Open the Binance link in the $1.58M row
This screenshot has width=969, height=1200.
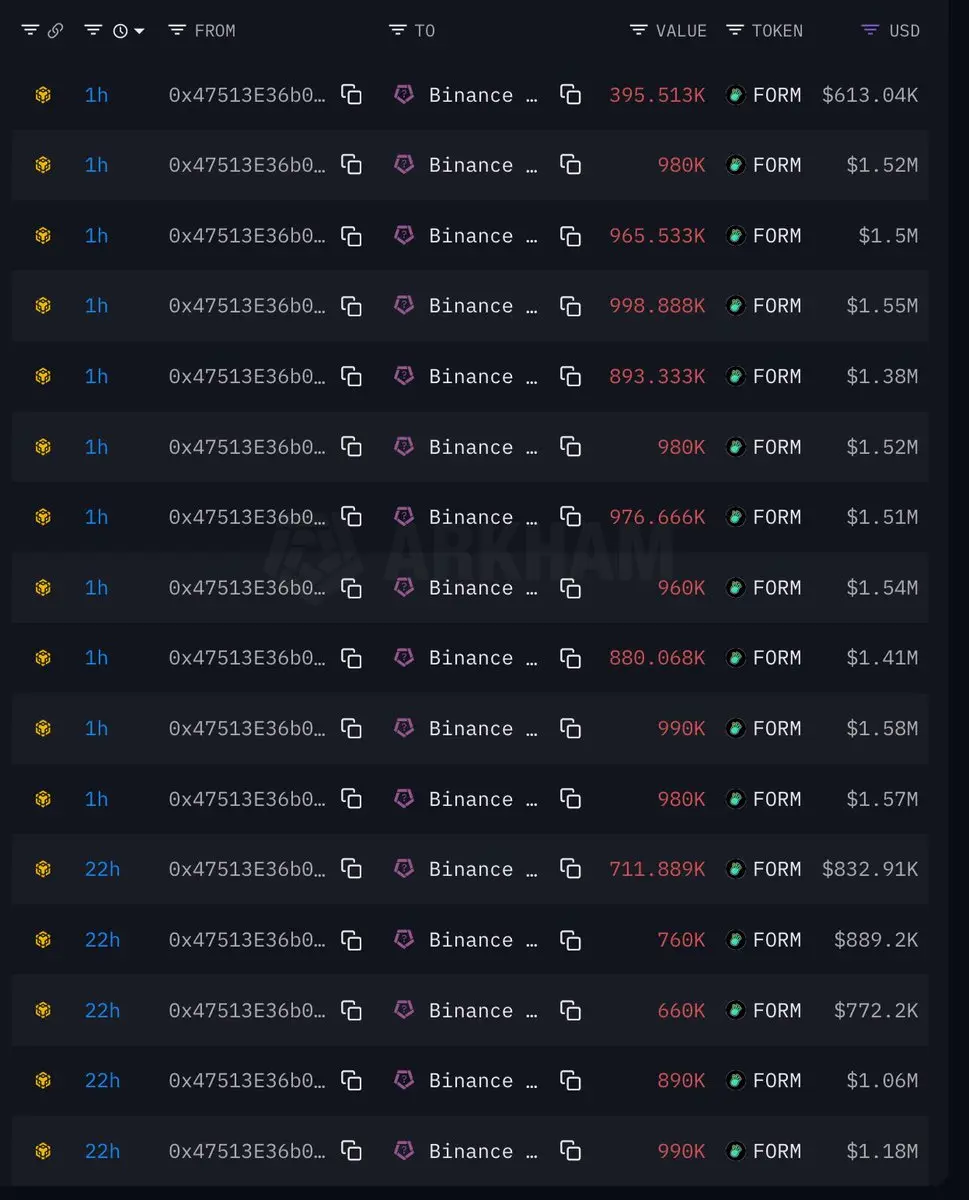click(x=471, y=728)
